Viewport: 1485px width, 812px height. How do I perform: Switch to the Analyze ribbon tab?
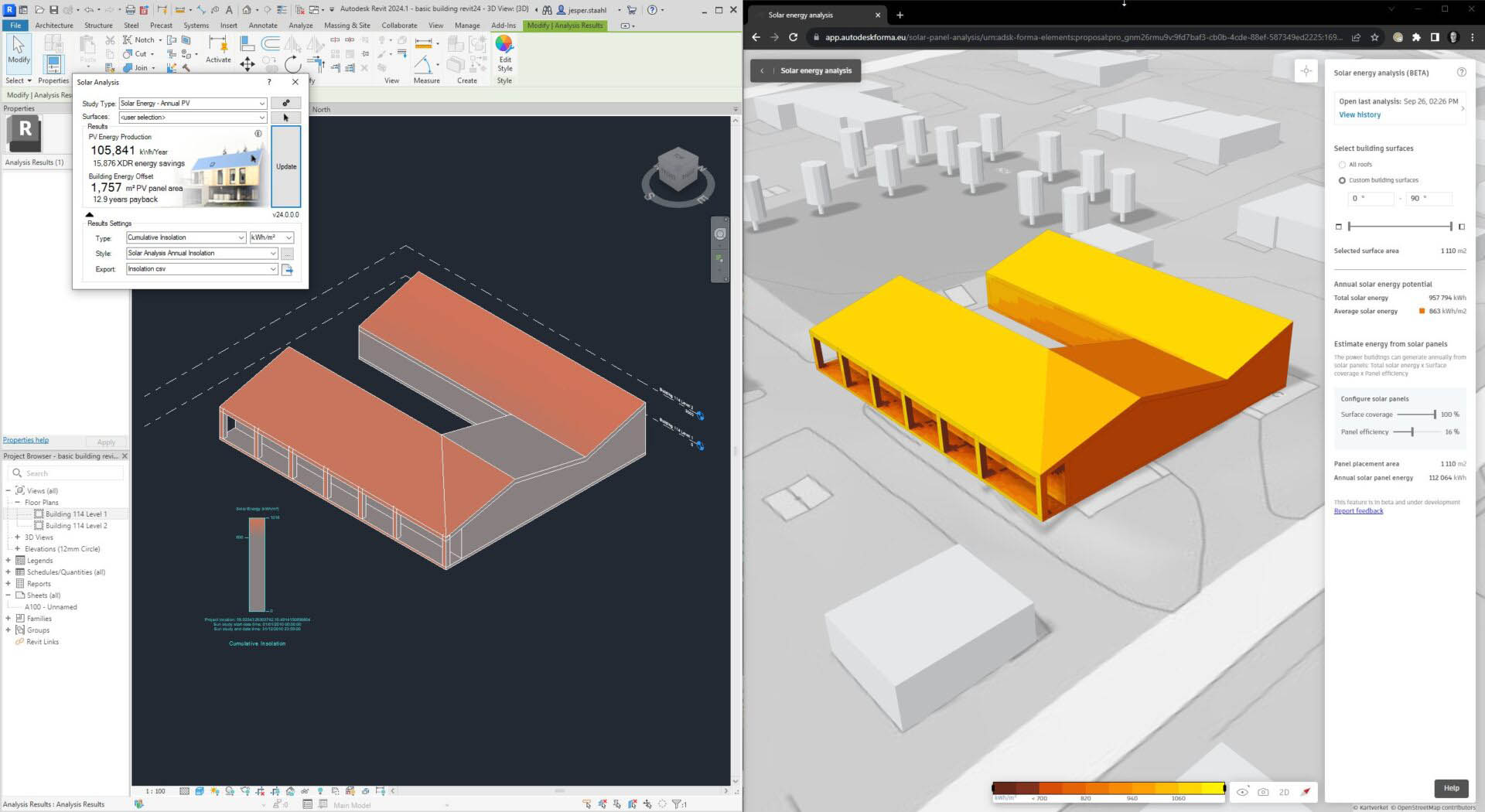click(x=300, y=25)
